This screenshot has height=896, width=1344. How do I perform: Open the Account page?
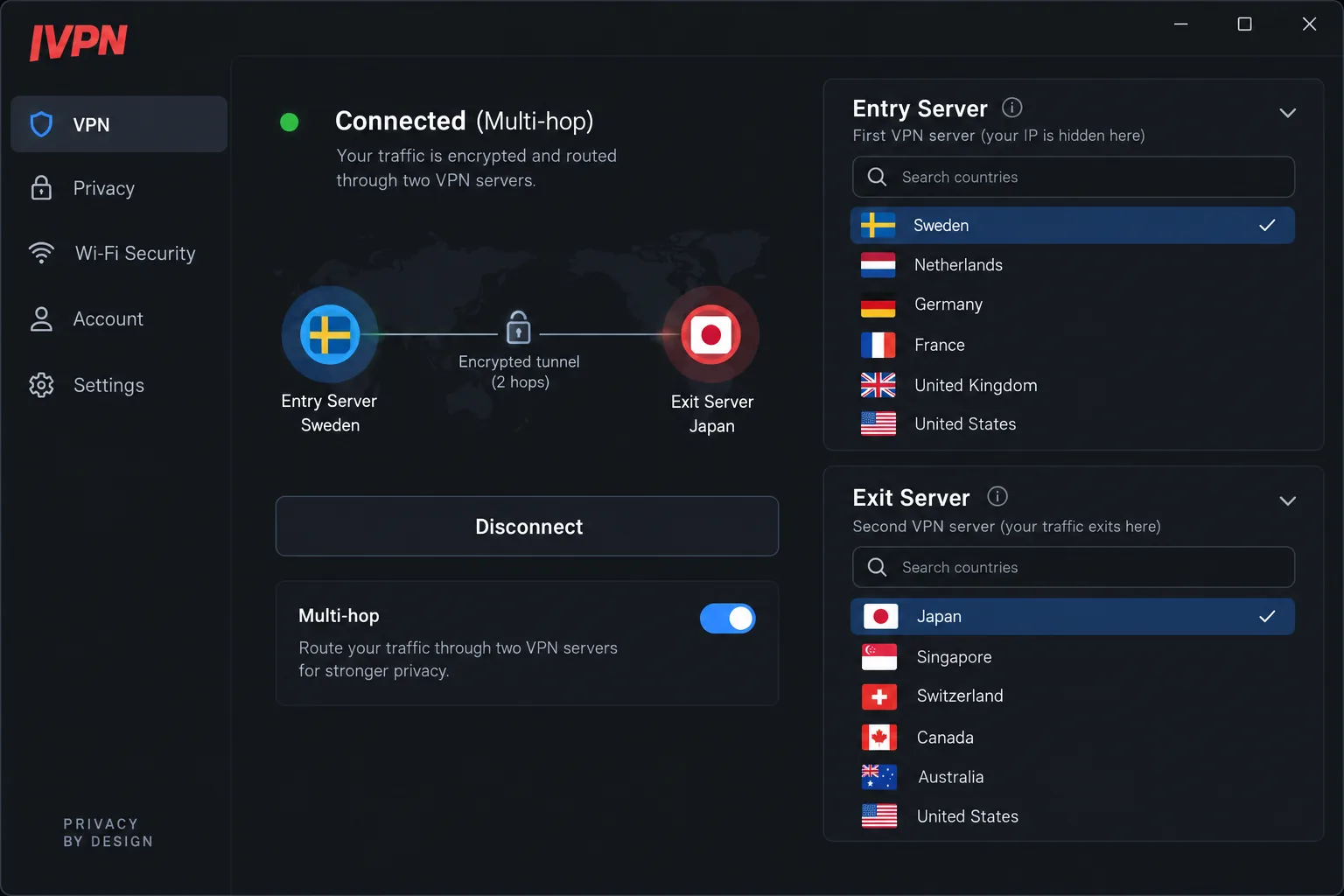(119, 318)
